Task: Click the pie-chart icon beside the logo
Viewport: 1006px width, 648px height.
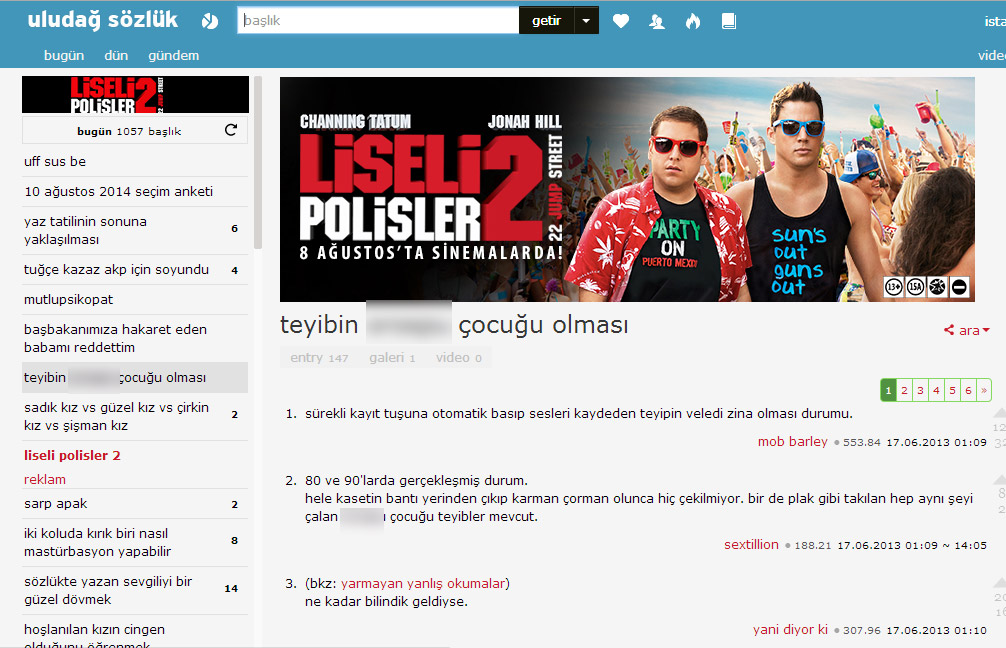Action: [x=209, y=21]
